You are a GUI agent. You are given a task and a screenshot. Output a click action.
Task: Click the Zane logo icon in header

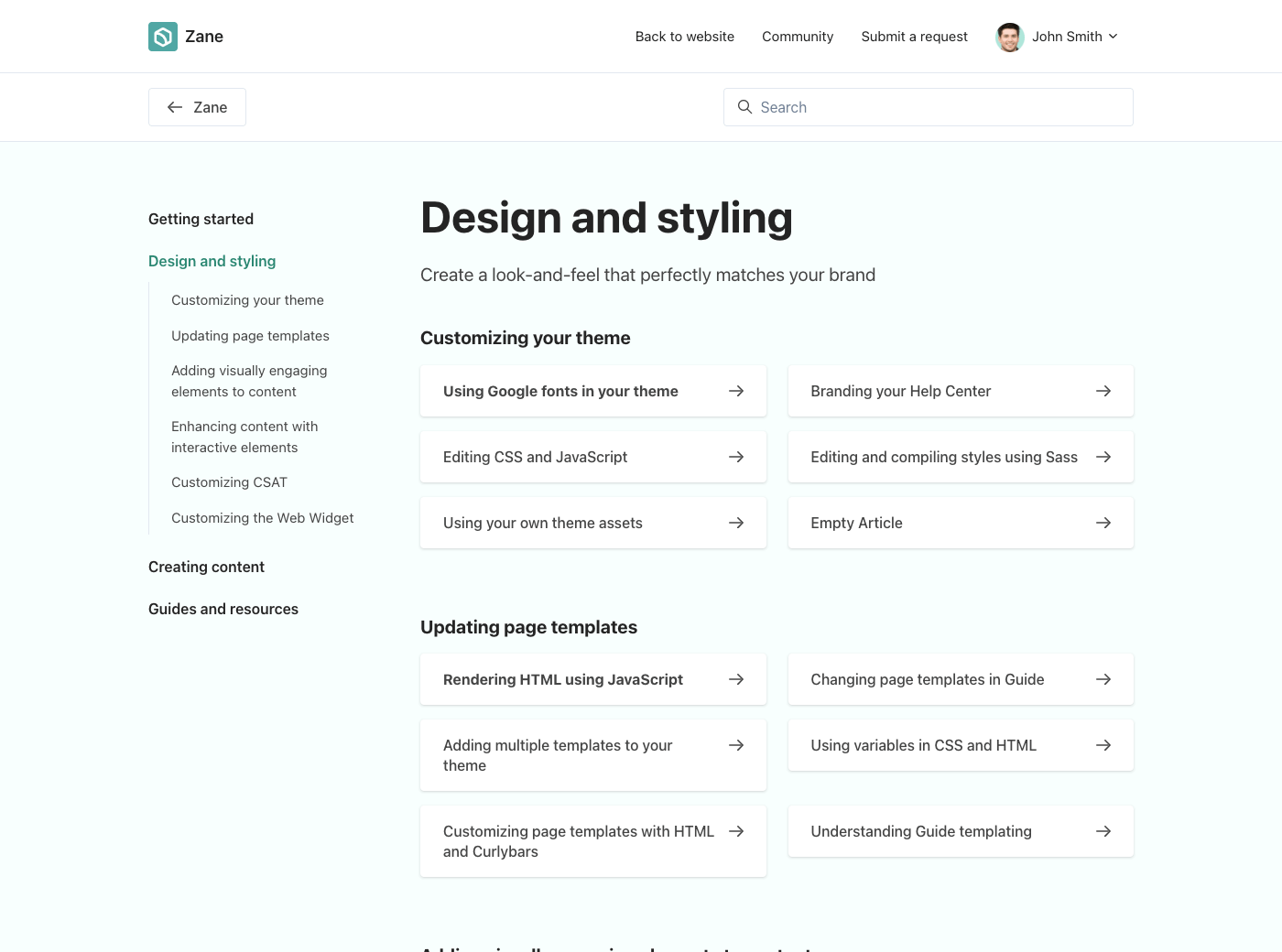163,37
